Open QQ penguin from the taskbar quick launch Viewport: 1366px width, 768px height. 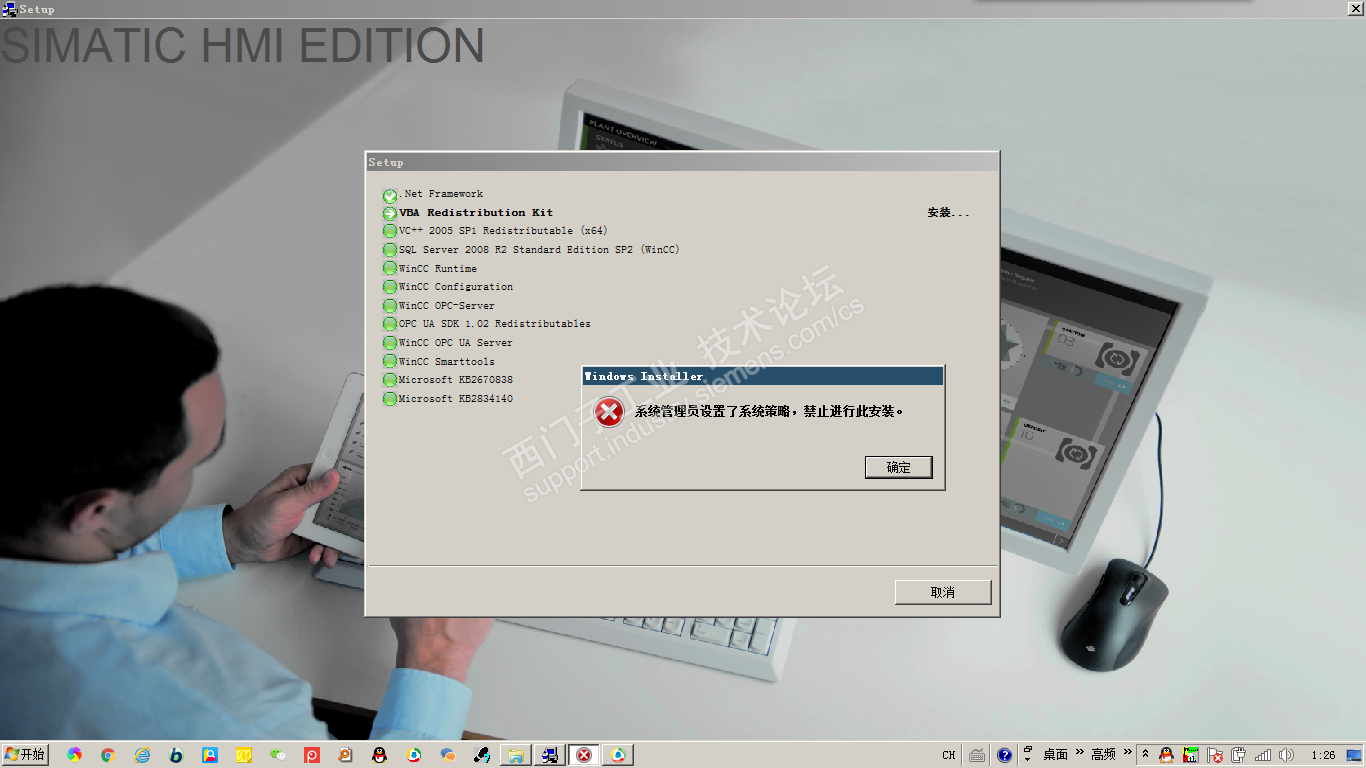click(380, 755)
